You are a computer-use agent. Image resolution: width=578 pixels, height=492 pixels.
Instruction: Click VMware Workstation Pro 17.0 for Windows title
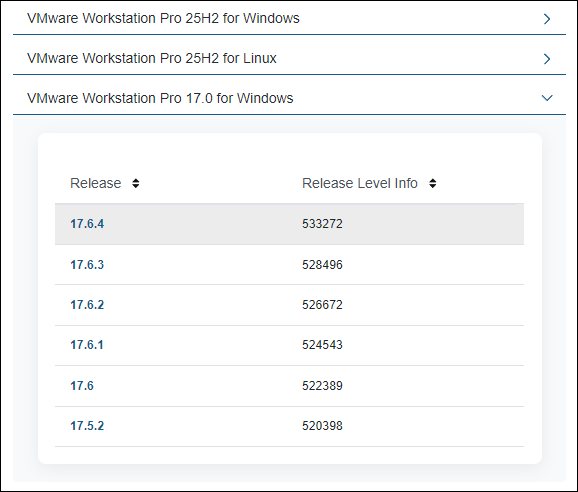(160, 98)
